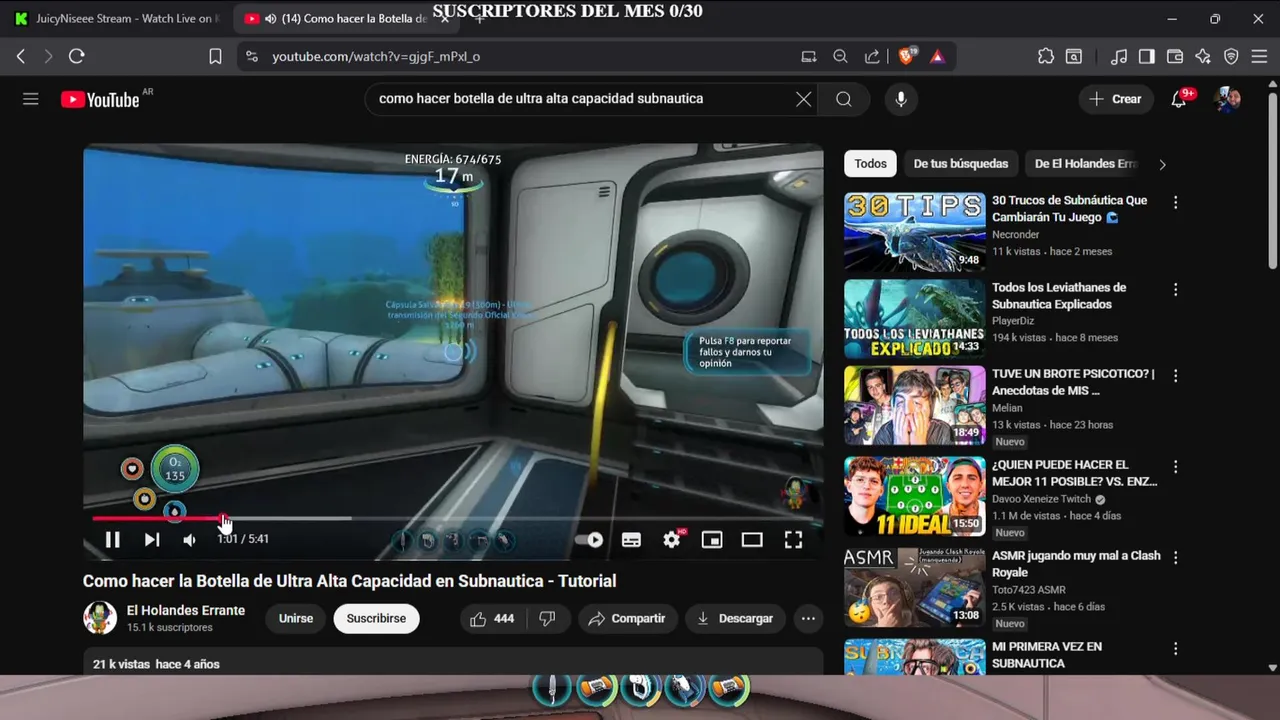1280x720 pixels.
Task: Clear the YouTube search text
Action: tap(803, 99)
